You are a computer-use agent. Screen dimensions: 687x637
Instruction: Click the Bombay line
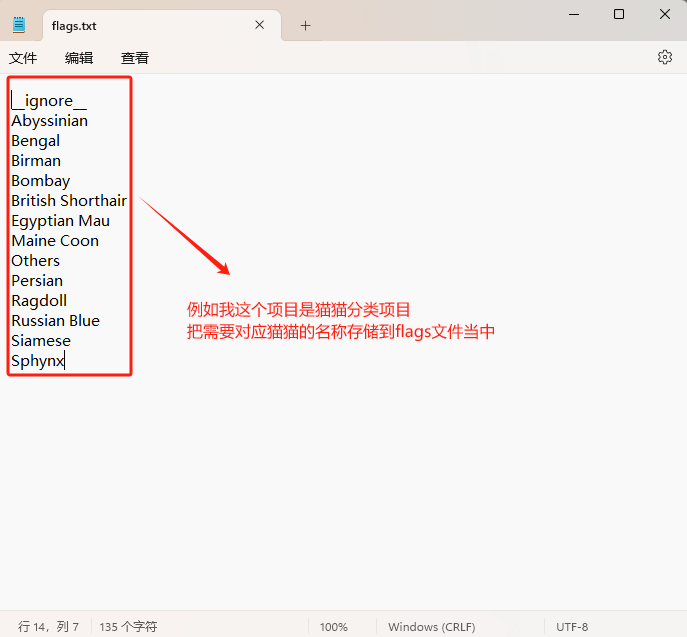pos(41,181)
